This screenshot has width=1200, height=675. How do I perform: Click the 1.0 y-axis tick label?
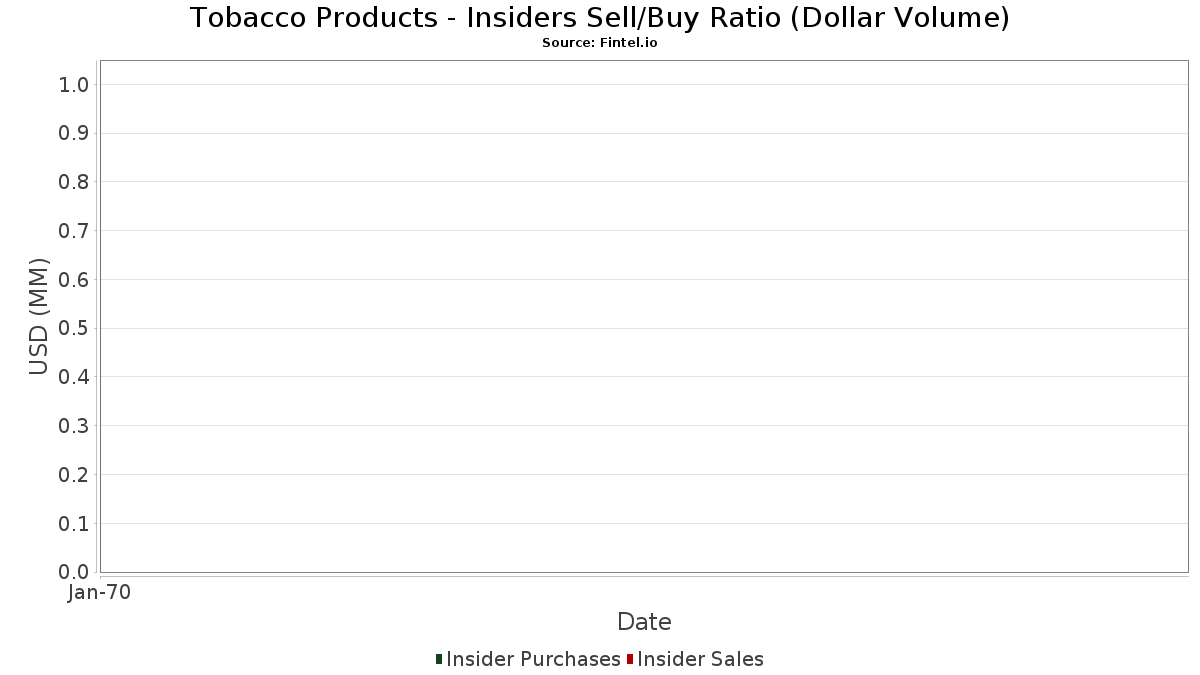pyautogui.click(x=75, y=85)
